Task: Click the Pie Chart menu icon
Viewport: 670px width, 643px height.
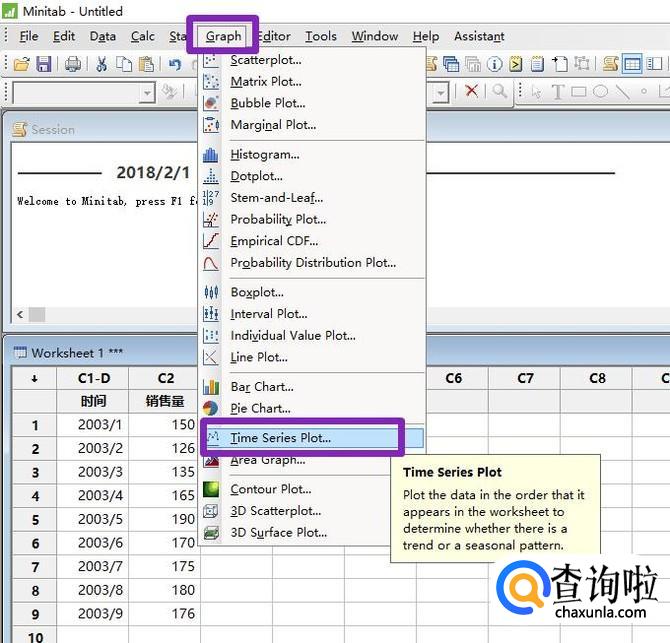Action: point(211,408)
